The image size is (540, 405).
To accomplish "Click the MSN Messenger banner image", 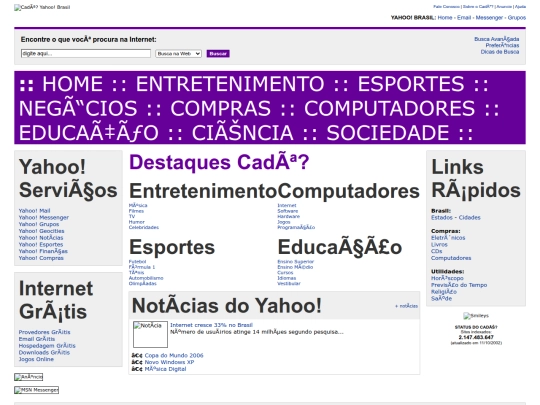I will pos(37,390).
